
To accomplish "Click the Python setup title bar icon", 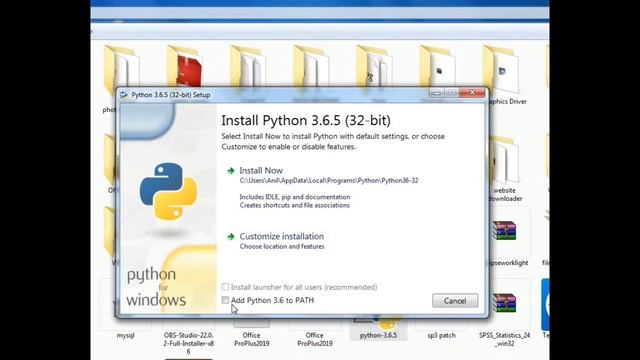I will (124, 95).
